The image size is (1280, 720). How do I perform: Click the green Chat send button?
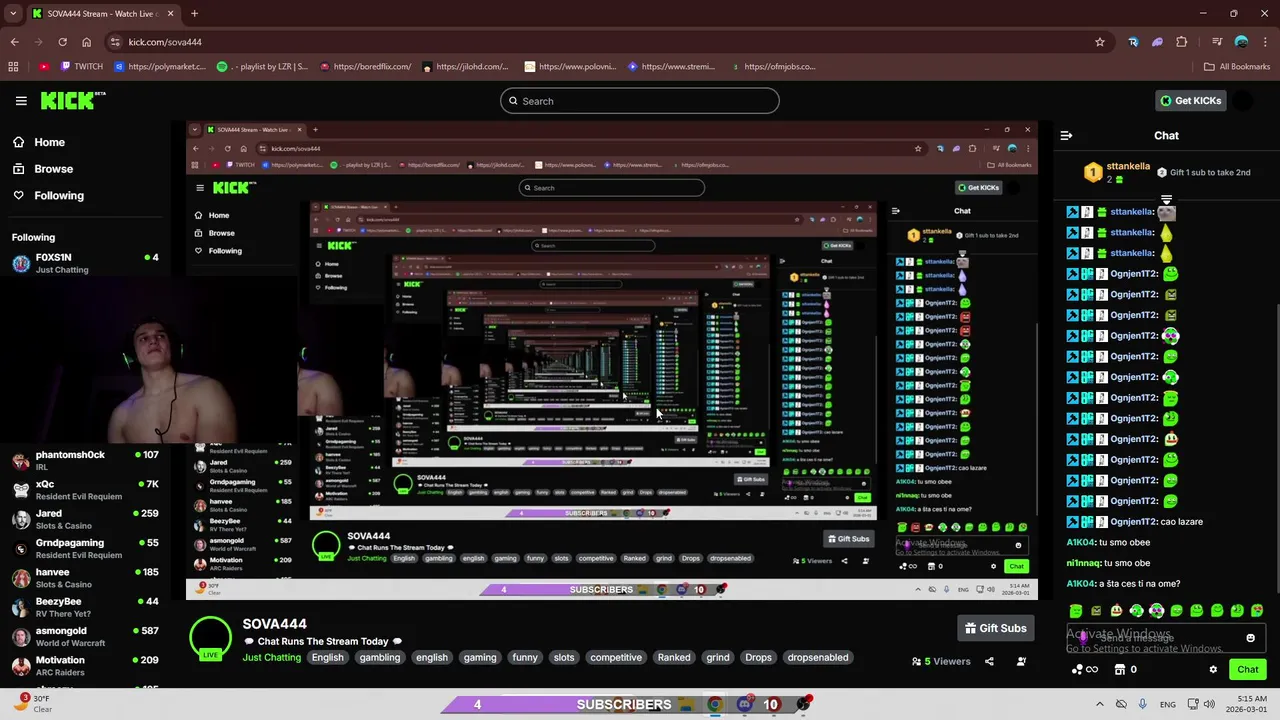[x=1248, y=670]
